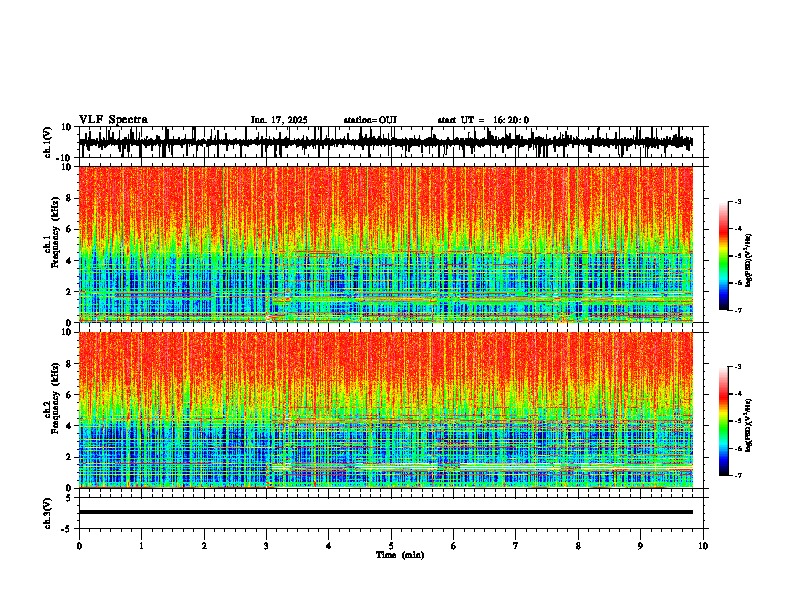Click ch.1 frequency axis tick label 8
Viewport: 792px width, 612px height.
pyautogui.click(x=69, y=198)
